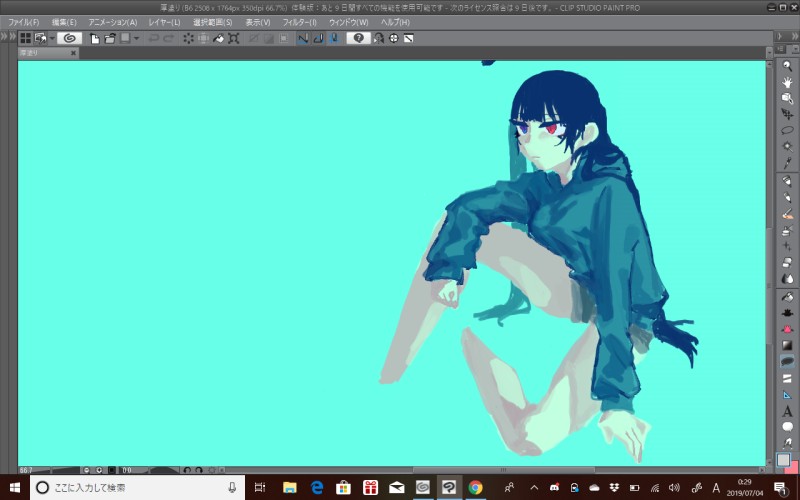Screen dimensions: 800x500
Task: Select the highlighted Figure tool
Action: click(787, 362)
